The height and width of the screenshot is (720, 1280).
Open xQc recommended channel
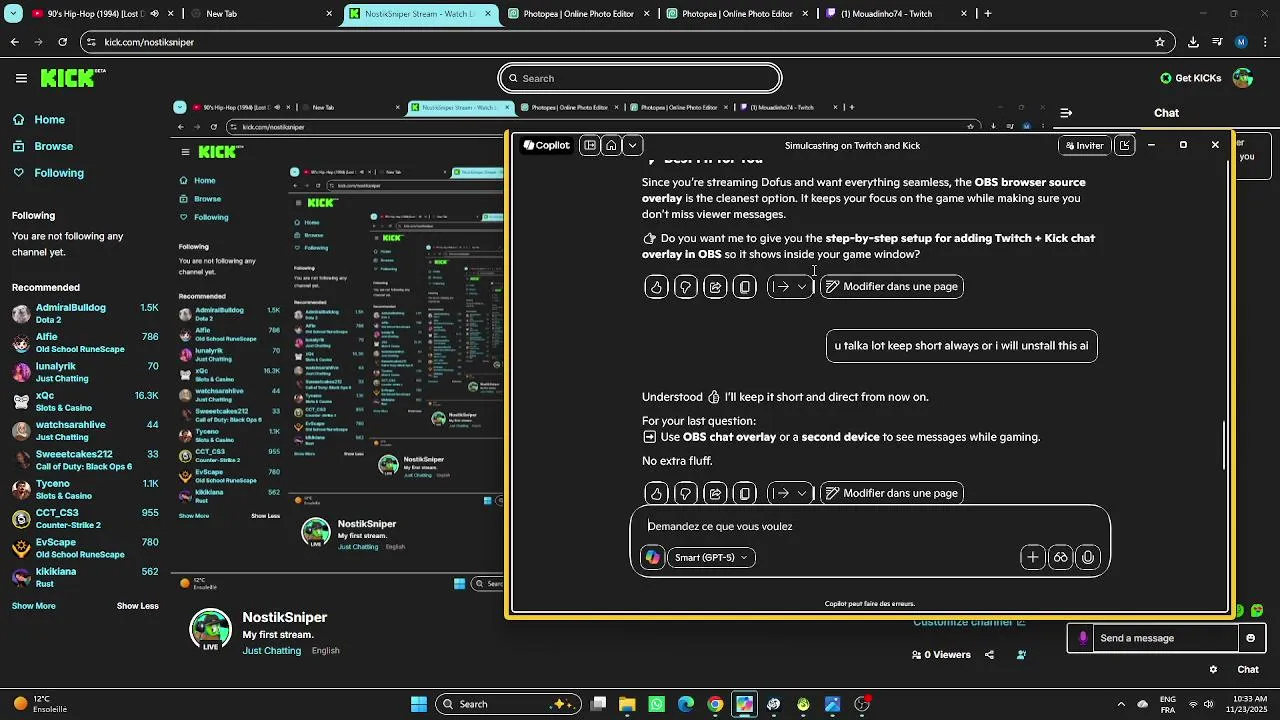pyautogui.click(x=85, y=401)
